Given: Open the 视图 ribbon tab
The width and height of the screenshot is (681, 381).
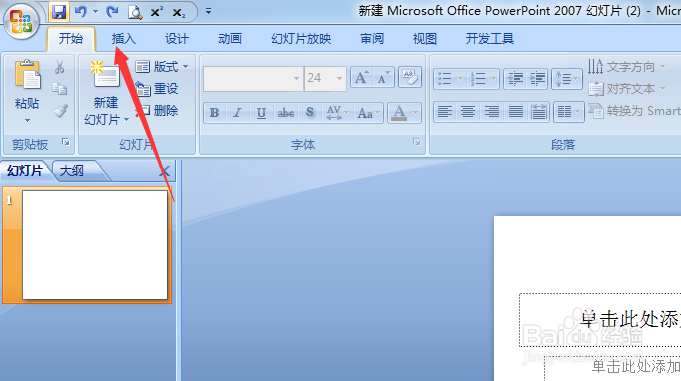Looking at the screenshot, I should point(424,39).
